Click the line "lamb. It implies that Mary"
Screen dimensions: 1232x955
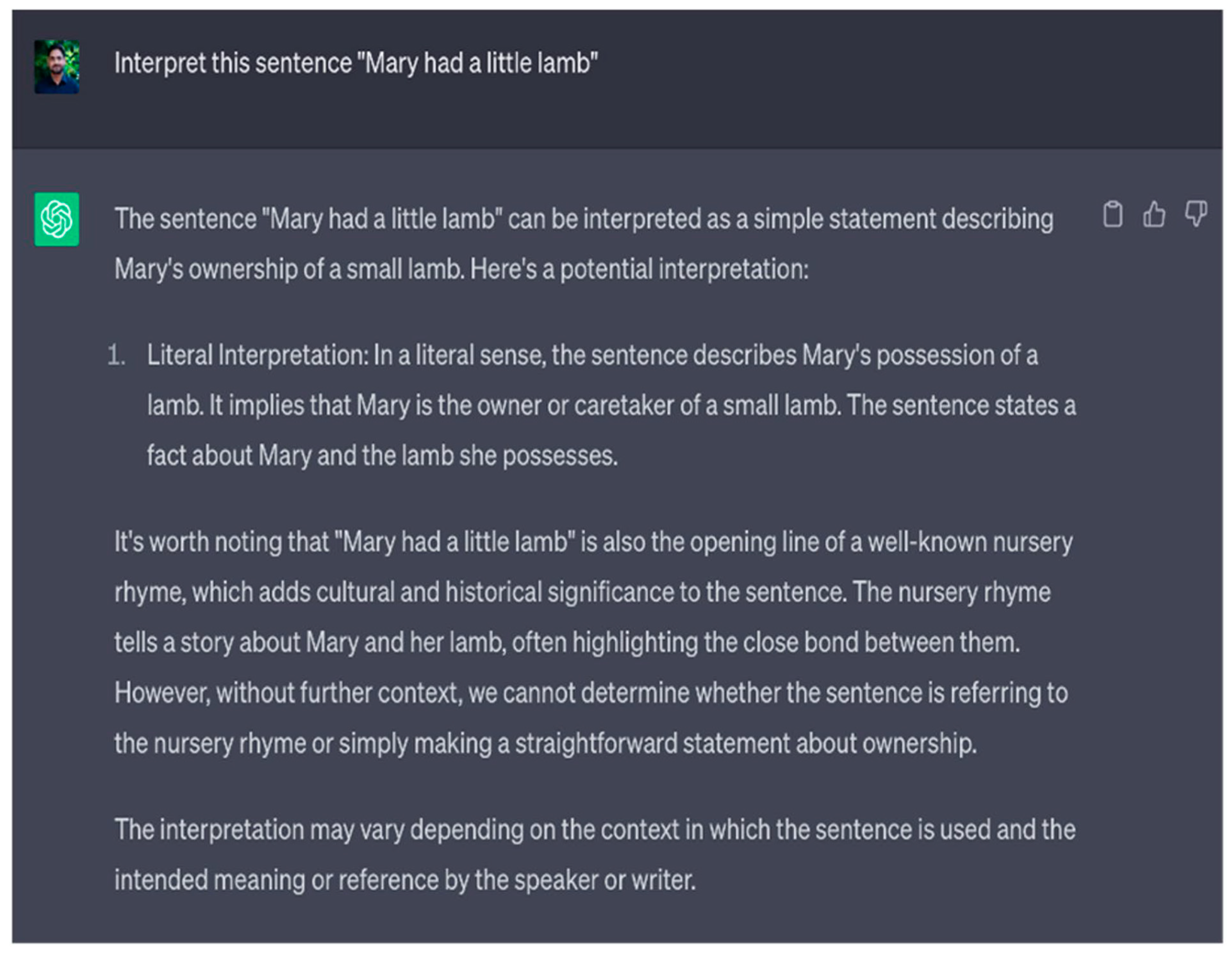(611, 406)
